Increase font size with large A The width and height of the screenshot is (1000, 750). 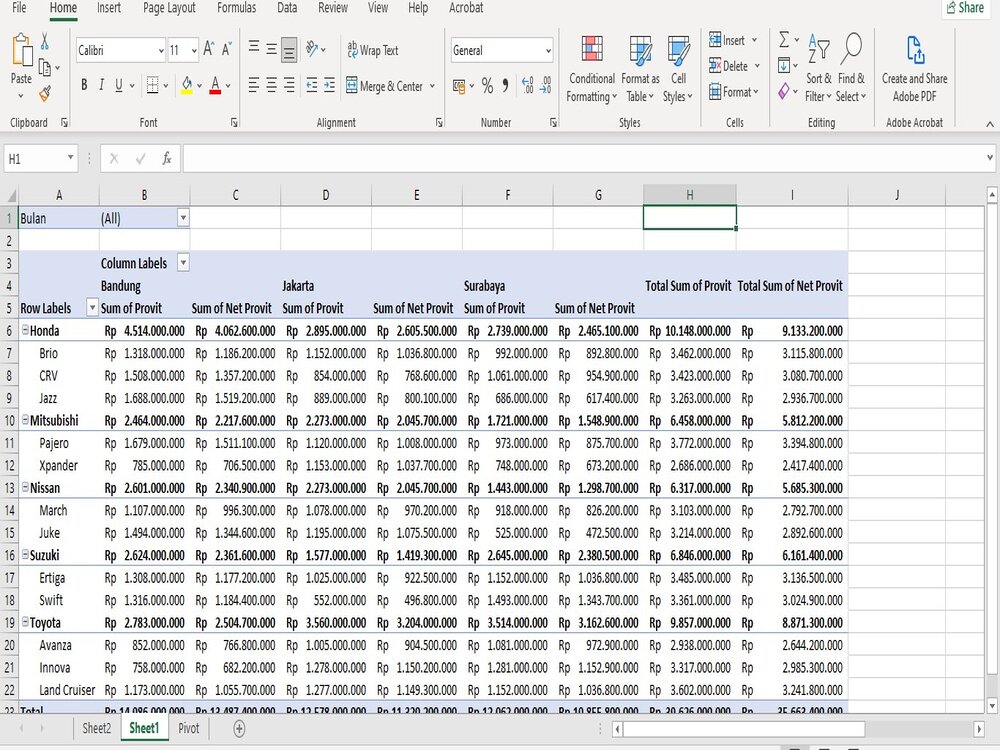point(209,50)
